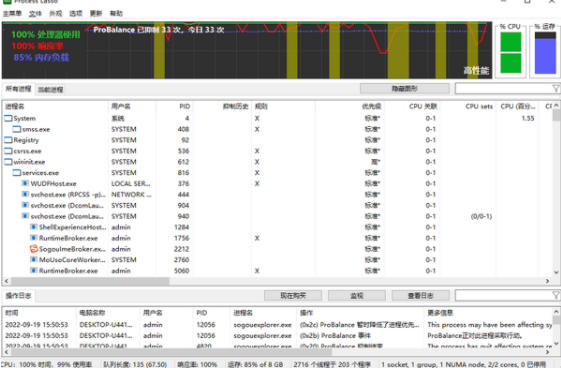The height and width of the screenshot is (368, 561).
Task: Click the Registry process icon
Action: [8, 140]
